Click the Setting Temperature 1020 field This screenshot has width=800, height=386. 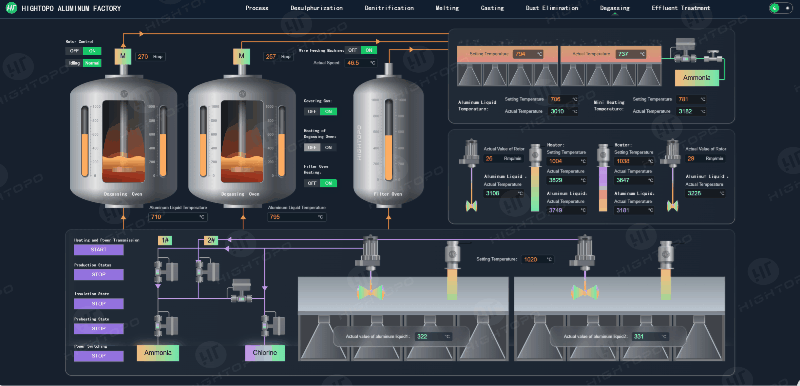pyautogui.click(x=537, y=259)
